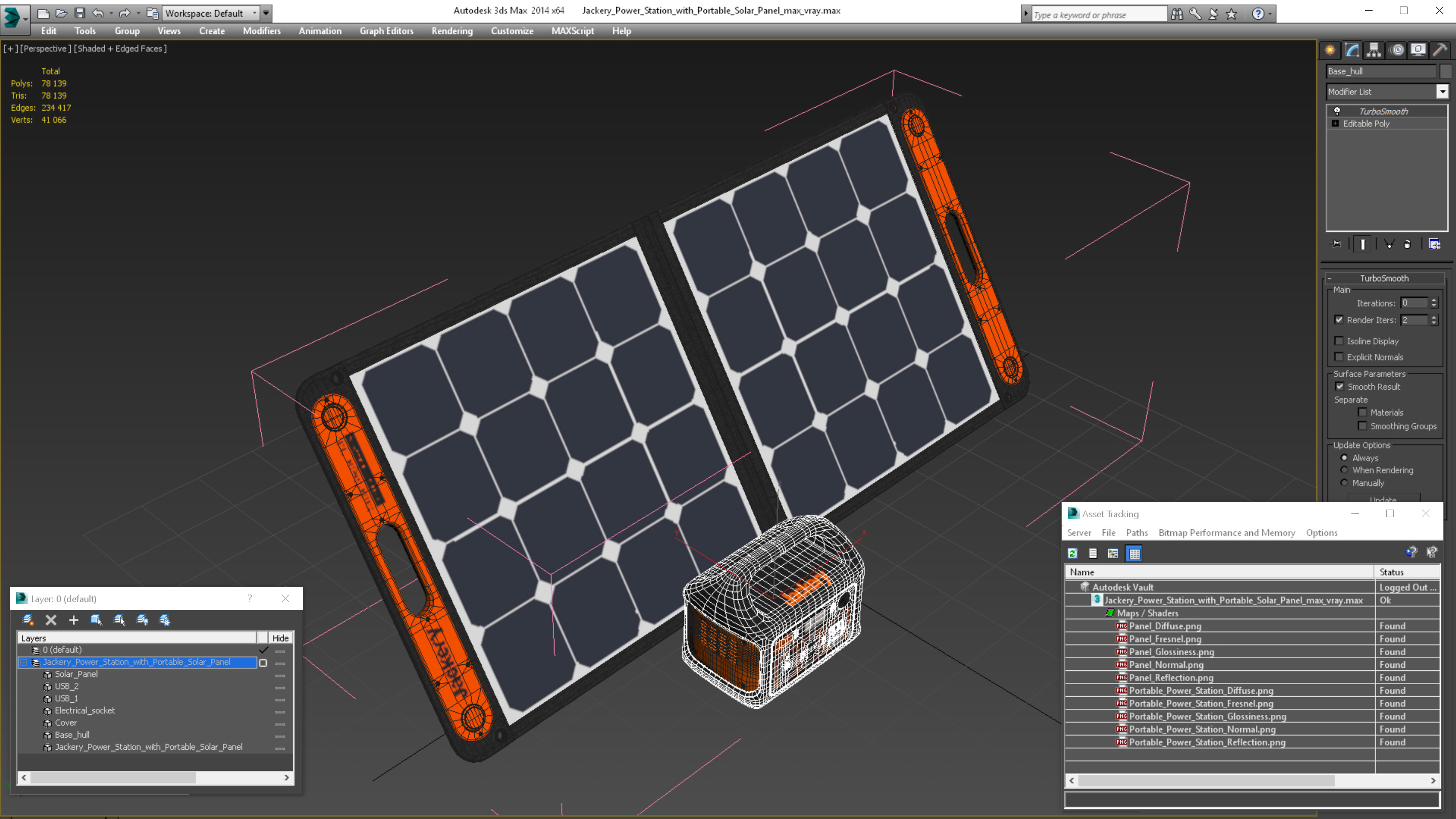Click Delete layer X icon in Layer dialog
The width and height of the screenshot is (1456, 819).
point(51,620)
